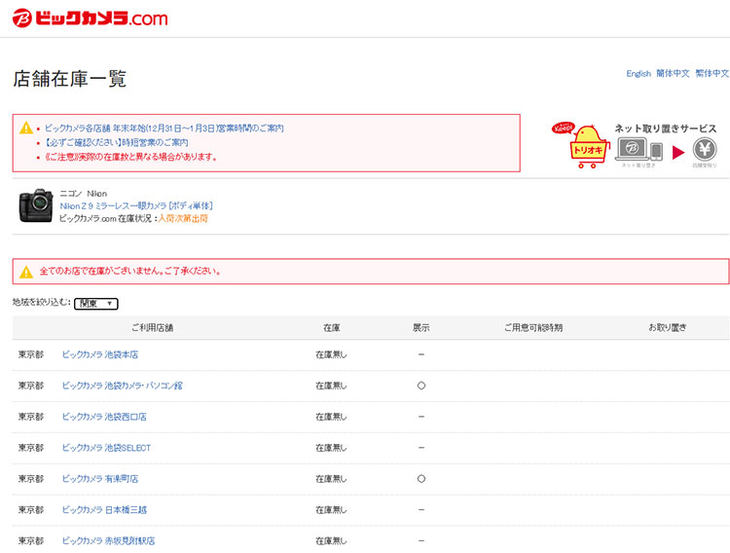
Task: Open ビックカメラ 有楽町店 store link
Action: pyautogui.click(x=100, y=479)
